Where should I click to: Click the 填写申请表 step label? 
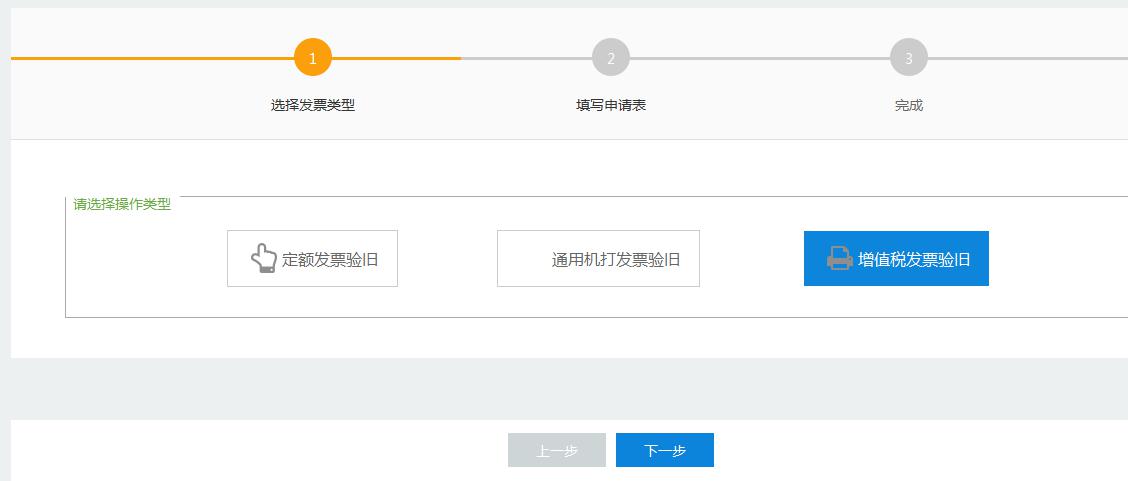(611, 105)
